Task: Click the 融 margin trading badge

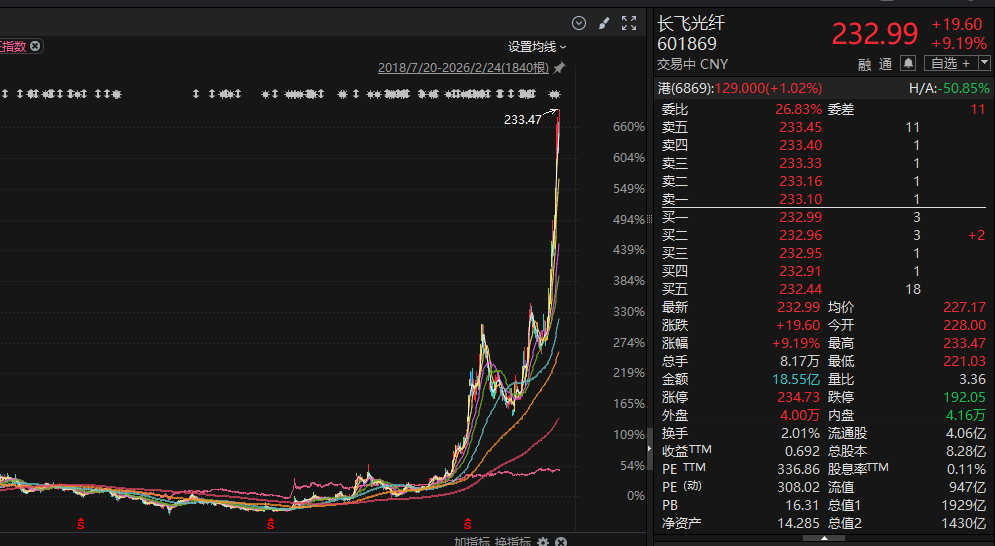Action: [x=864, y=64]
